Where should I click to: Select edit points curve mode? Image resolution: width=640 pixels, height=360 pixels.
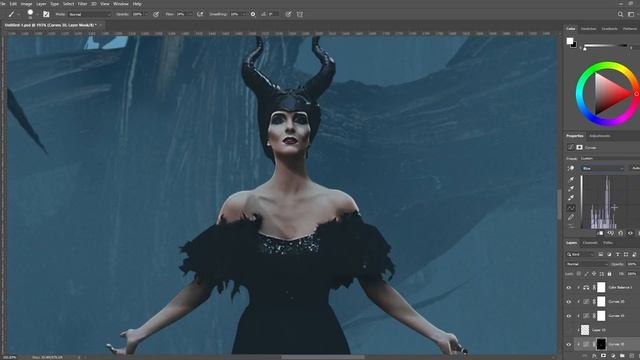coord(571,208)
